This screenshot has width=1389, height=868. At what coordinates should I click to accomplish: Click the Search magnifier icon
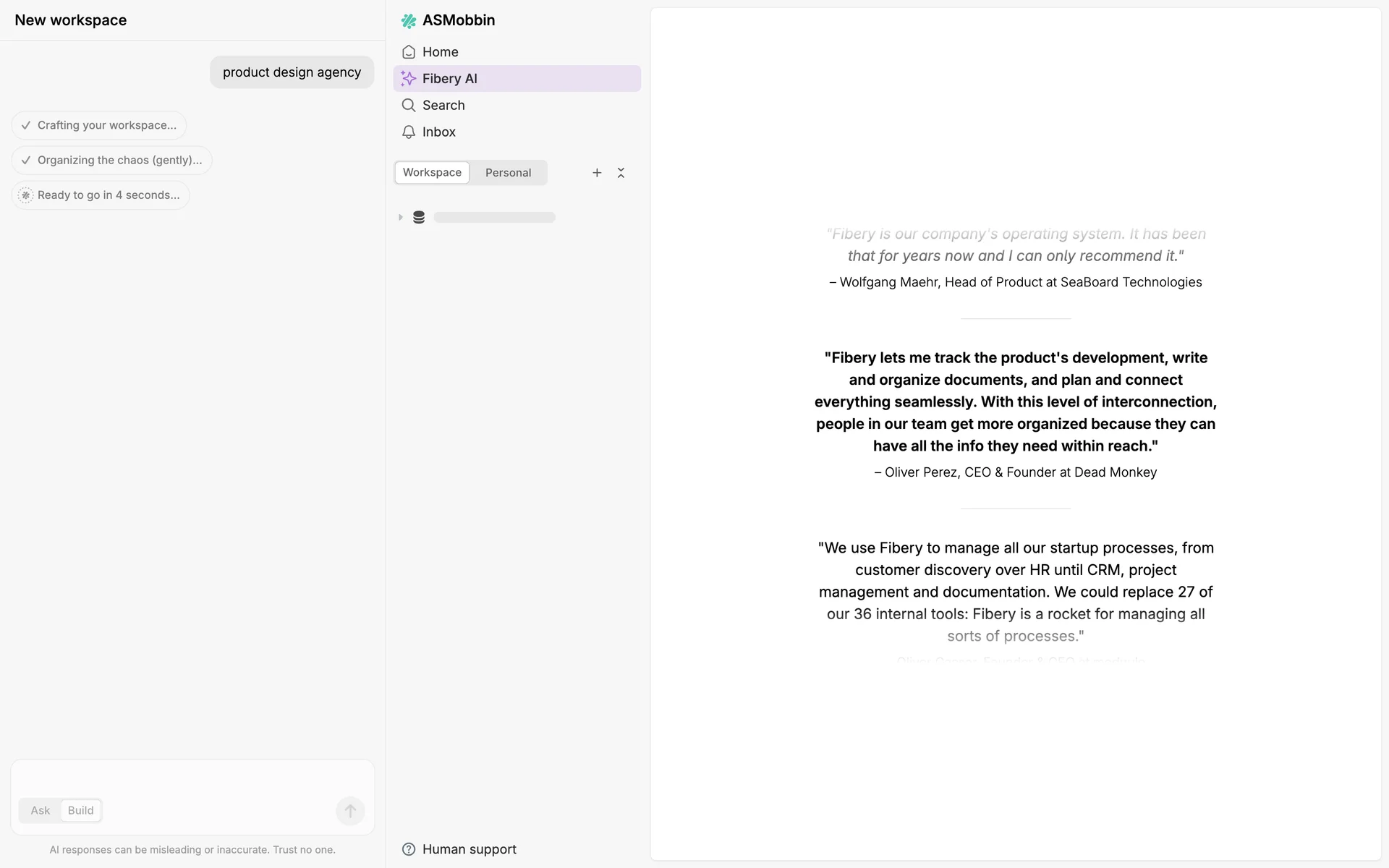point(409,106)
